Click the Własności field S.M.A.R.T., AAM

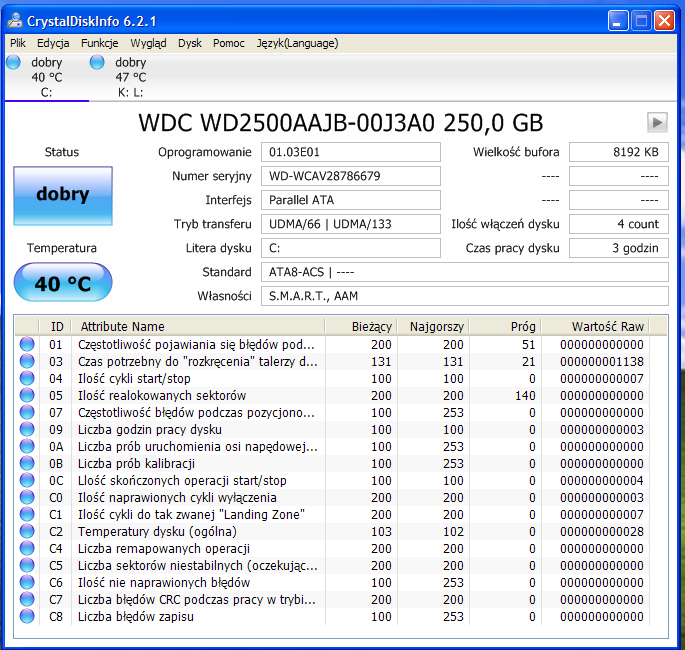click(465, 296)
